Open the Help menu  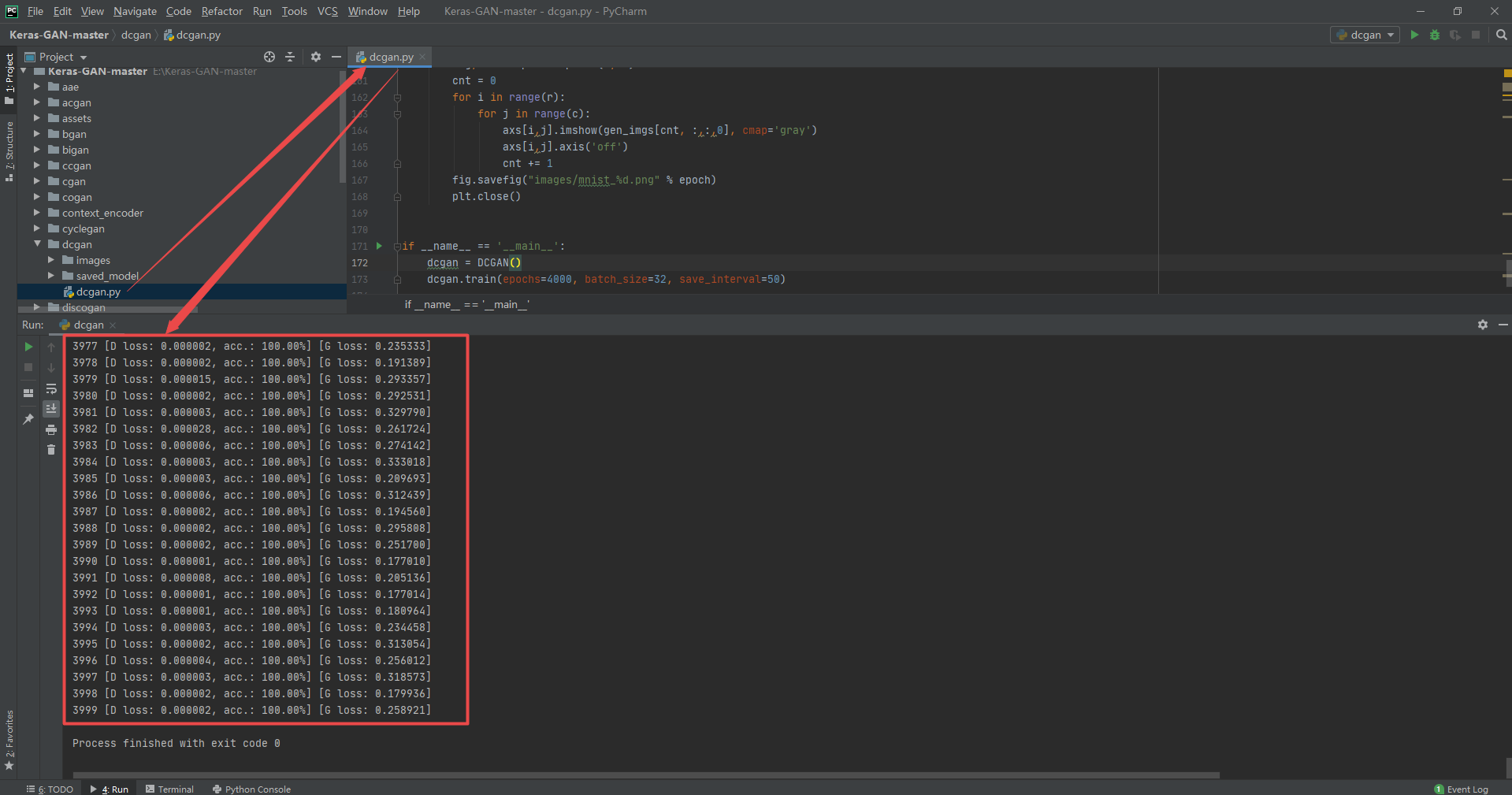click(x=408, y=11)
